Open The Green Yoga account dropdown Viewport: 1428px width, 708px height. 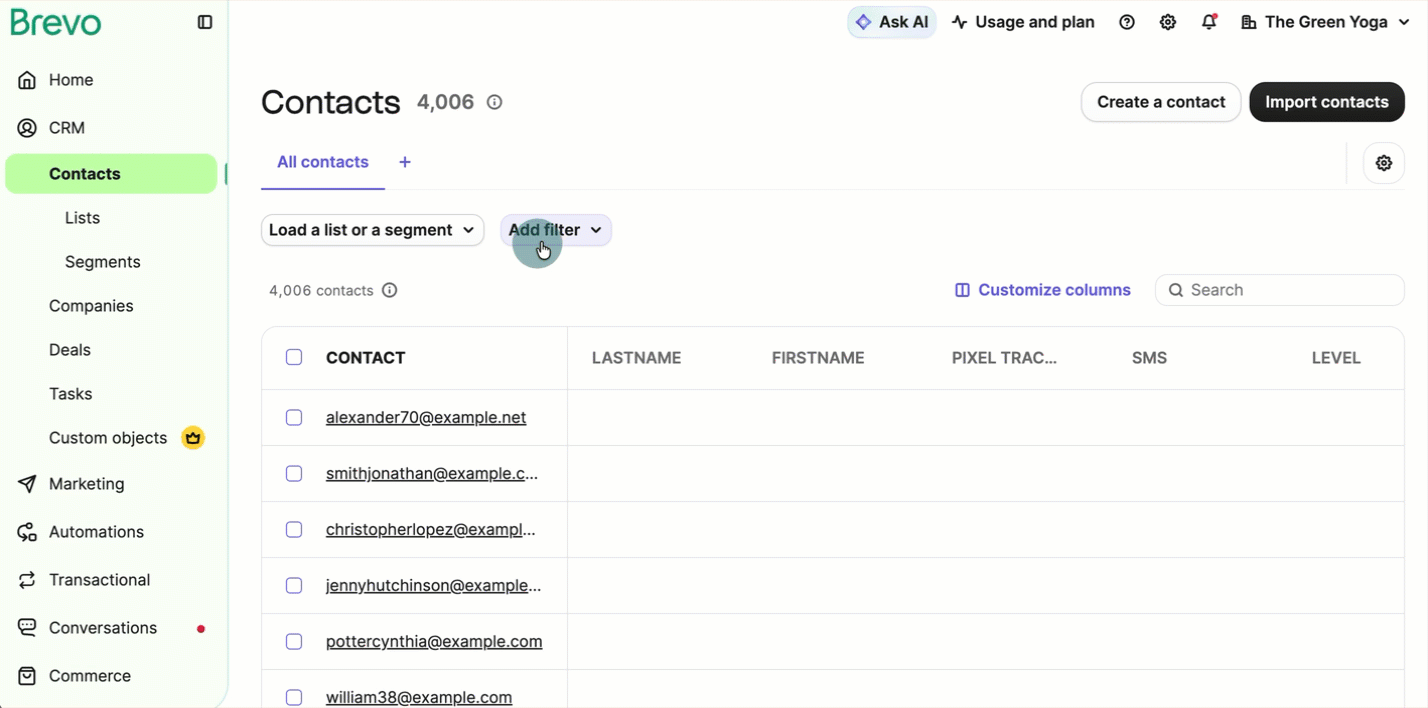[1325, 22]
